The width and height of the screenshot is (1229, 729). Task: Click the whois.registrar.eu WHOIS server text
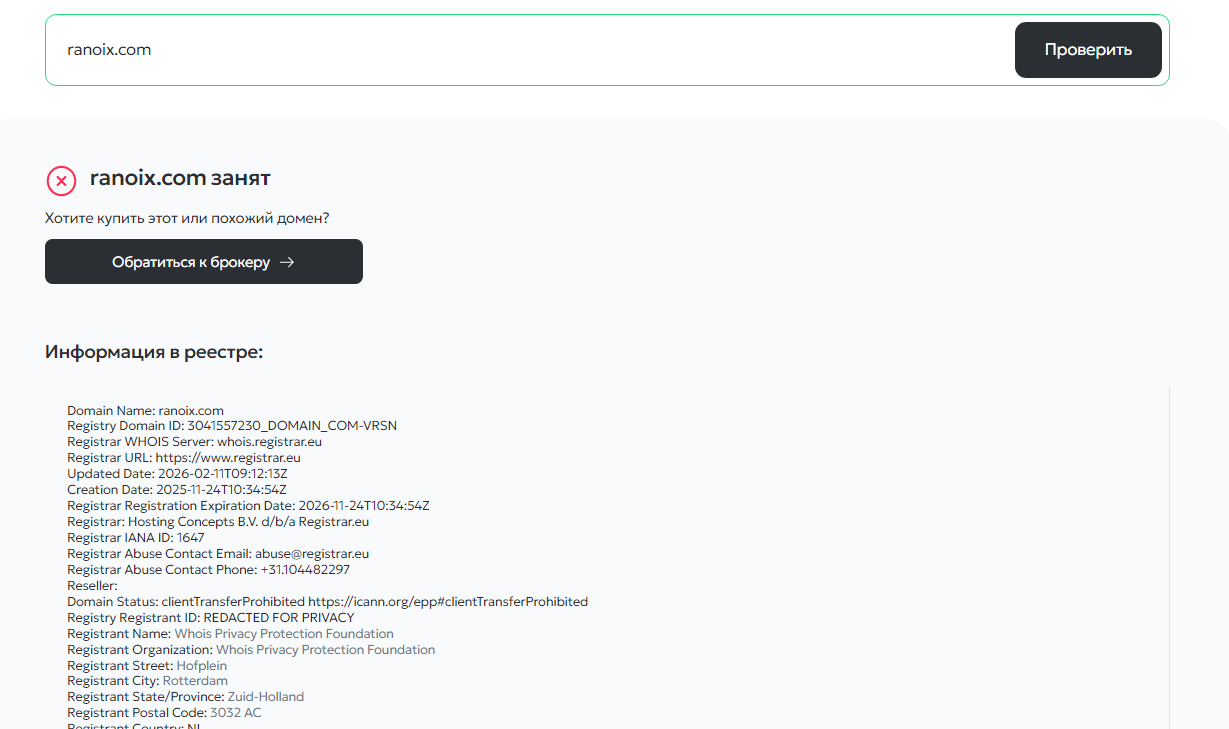[x=268, y=442]
